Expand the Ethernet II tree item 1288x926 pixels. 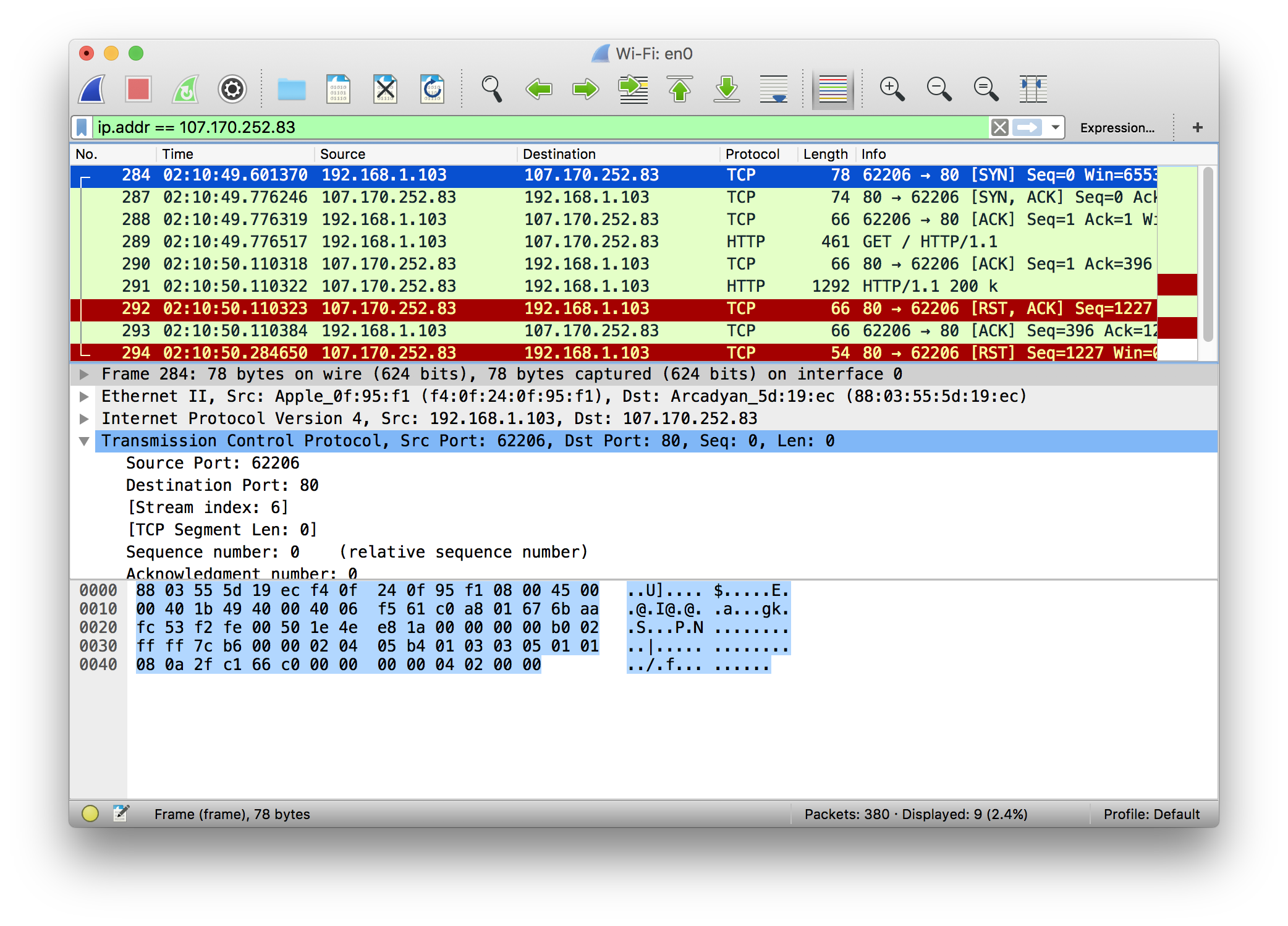[x=84, y=396]
